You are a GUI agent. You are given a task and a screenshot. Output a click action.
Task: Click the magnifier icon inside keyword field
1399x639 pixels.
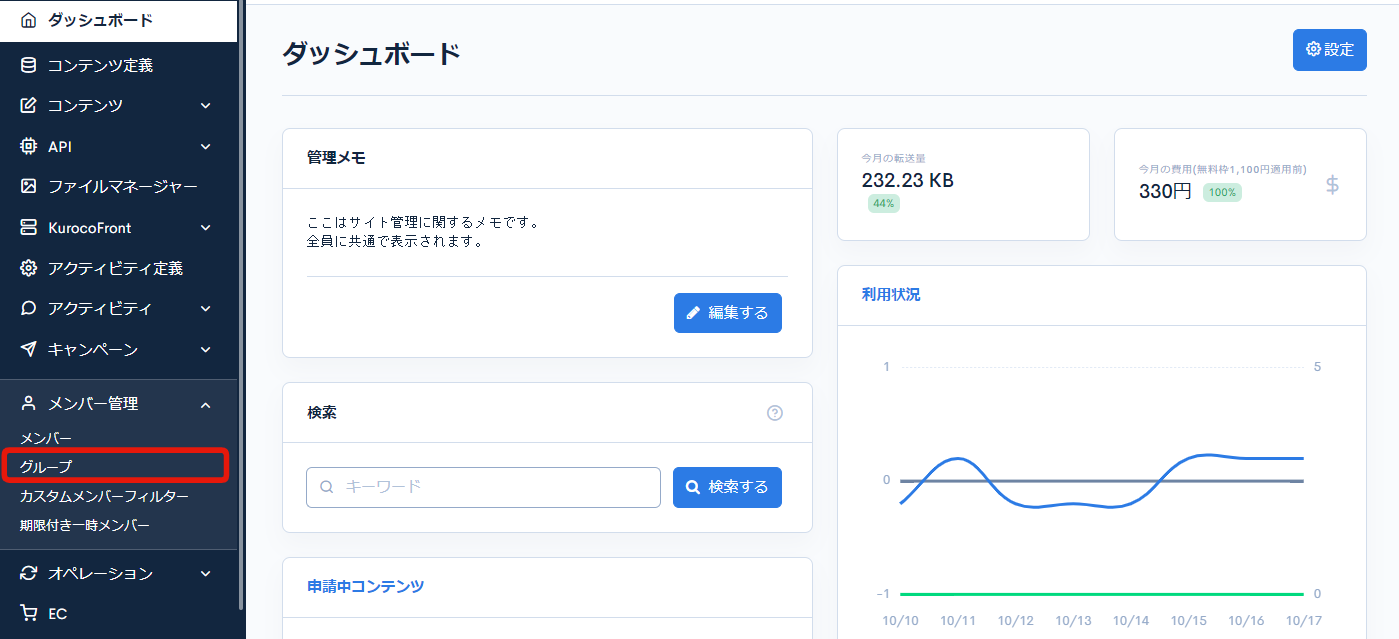pyautogui.click(x=325, y=487)
